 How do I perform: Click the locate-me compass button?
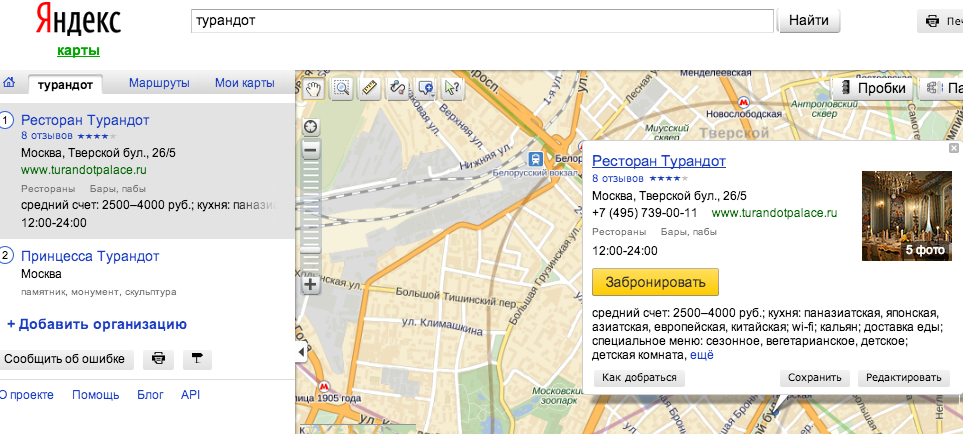point(312,127)
